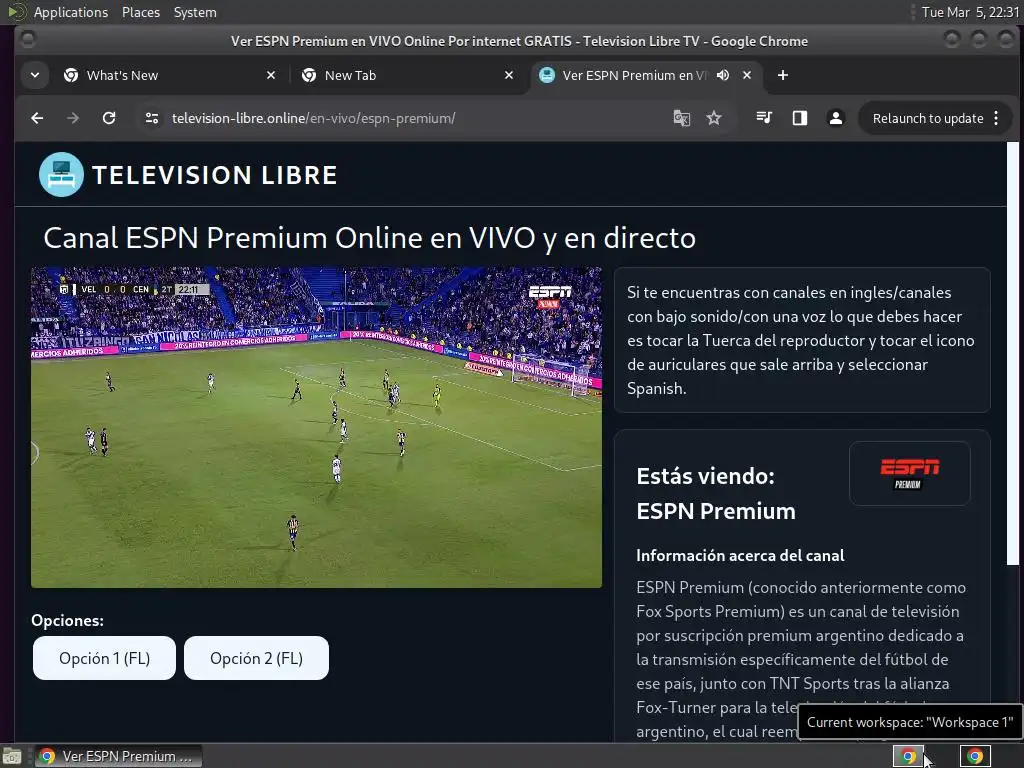Open the System menu
Image resolution: width=1024 pixels, height=768 pixels.
coord(195,12)
